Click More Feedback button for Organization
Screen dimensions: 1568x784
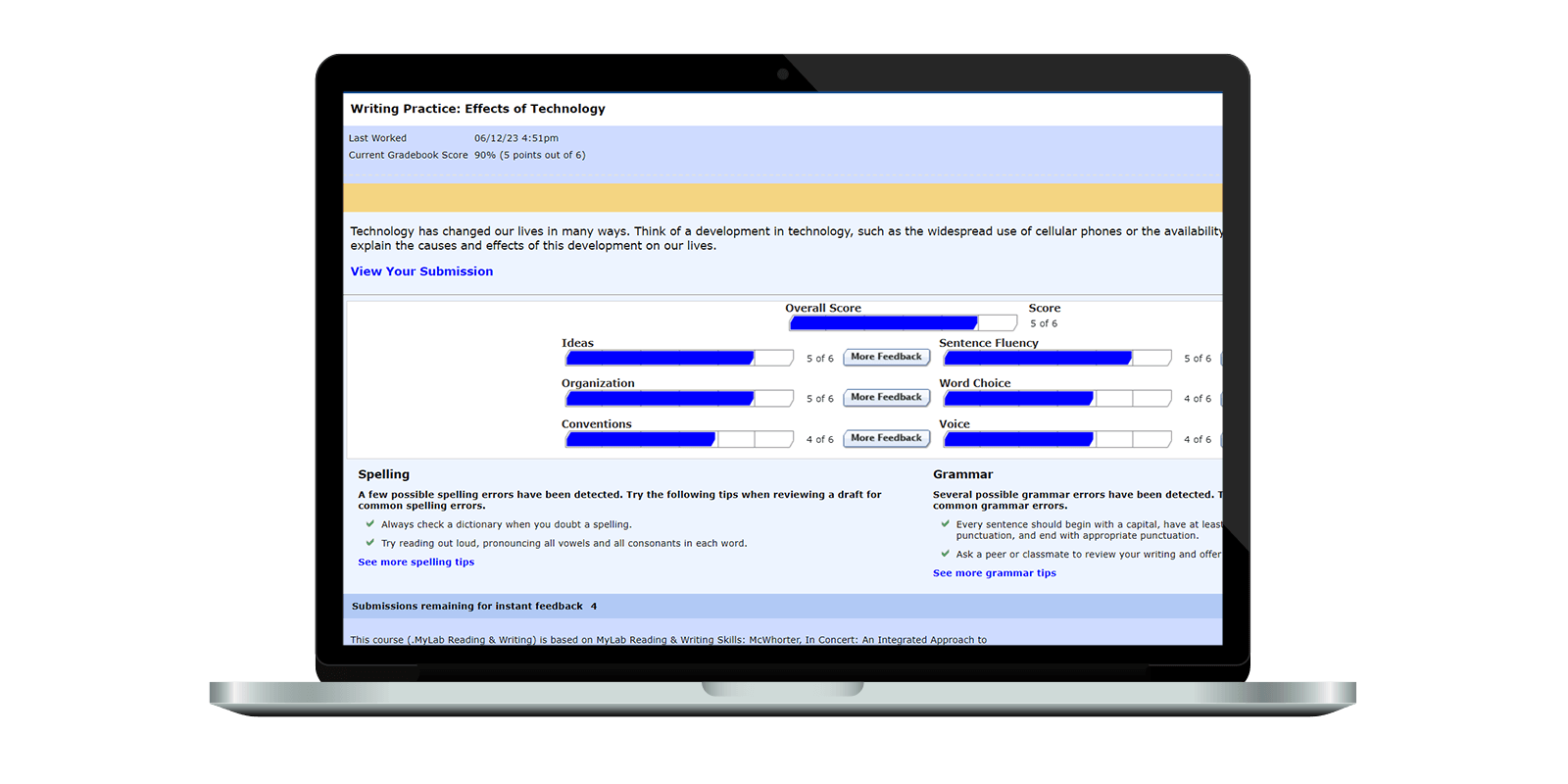tap(886, 398)
